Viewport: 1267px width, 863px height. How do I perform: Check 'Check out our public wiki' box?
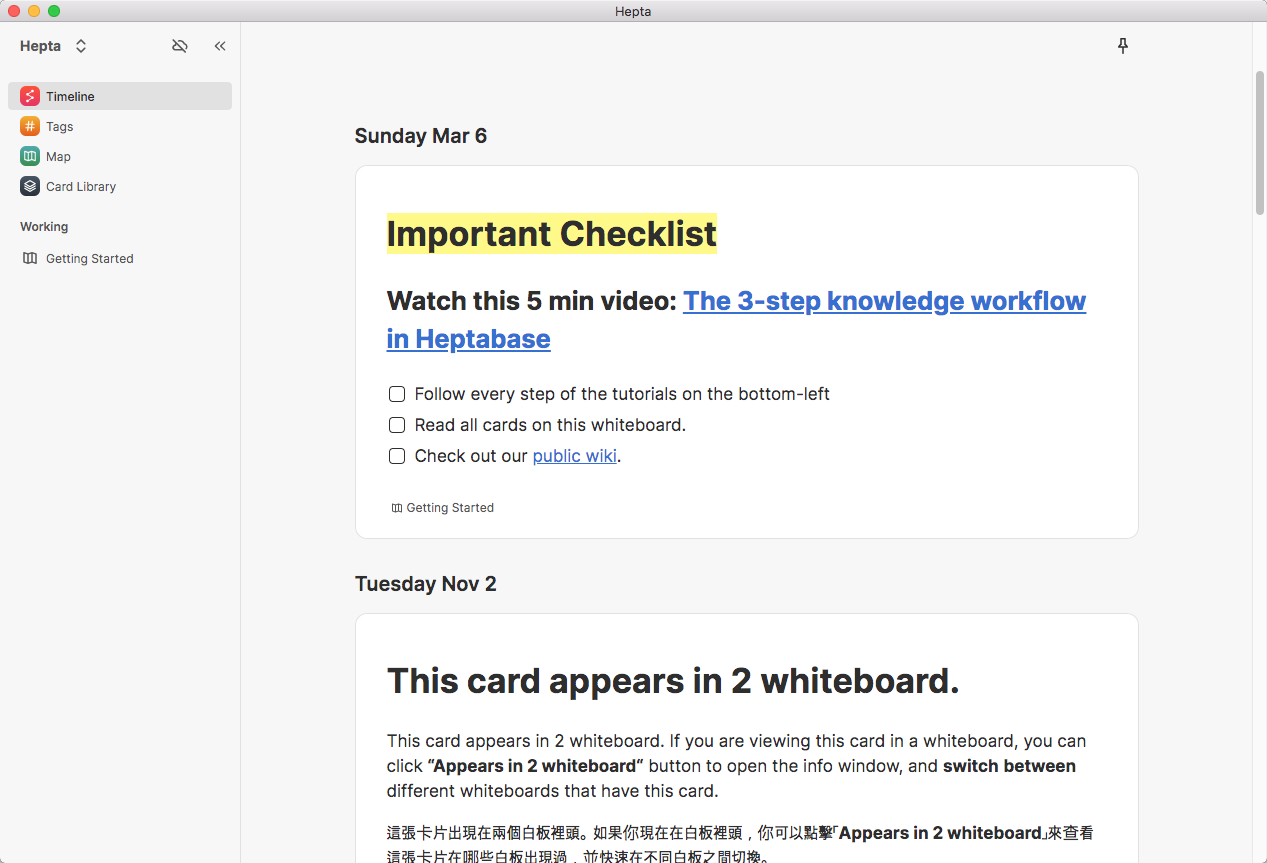pyautogui.click(x=397, y=456)
